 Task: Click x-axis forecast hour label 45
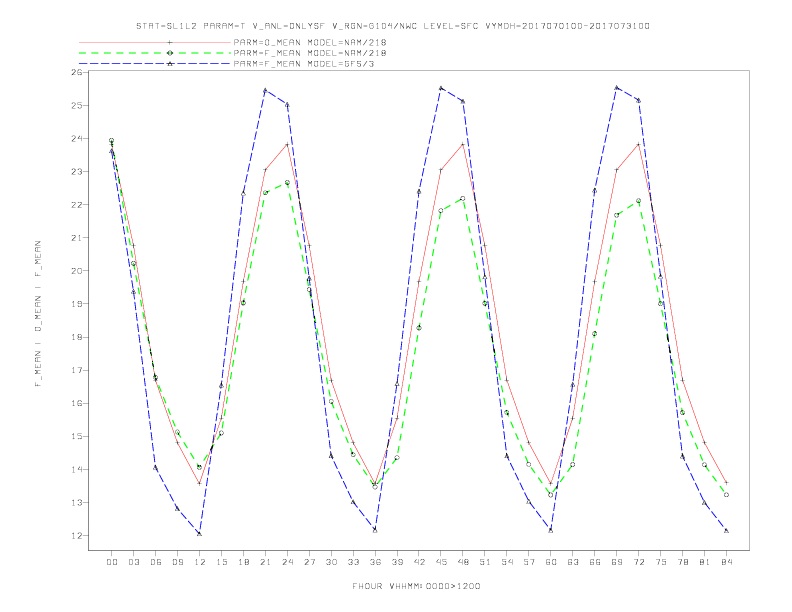click(x=441, y=562)
